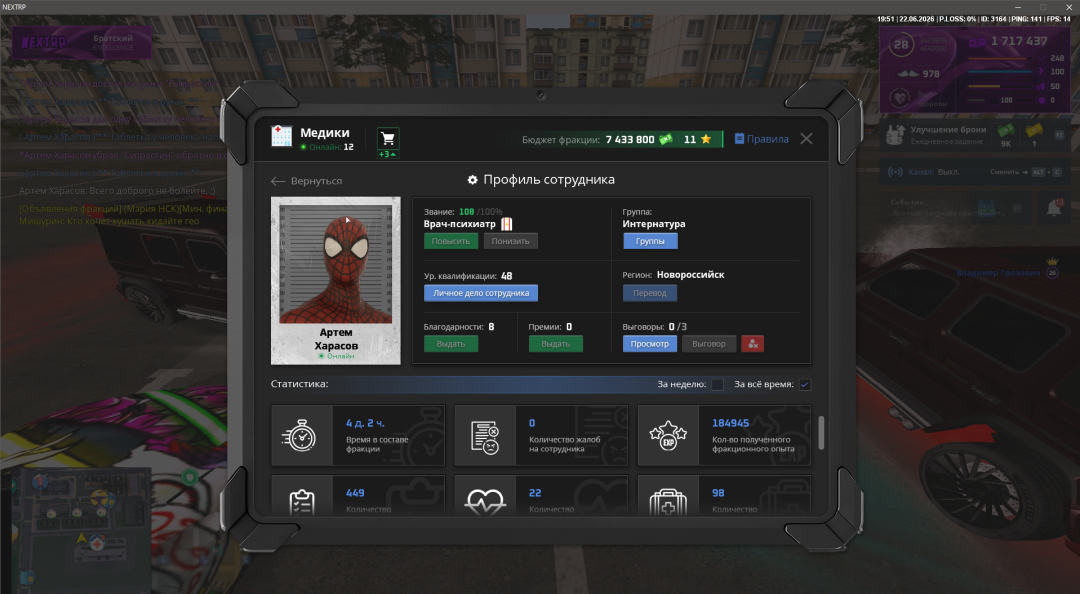Screen dimensions: 1080x594
Task: Click the NEXTRP window title bar text
Action: click(x=14, y=7)
